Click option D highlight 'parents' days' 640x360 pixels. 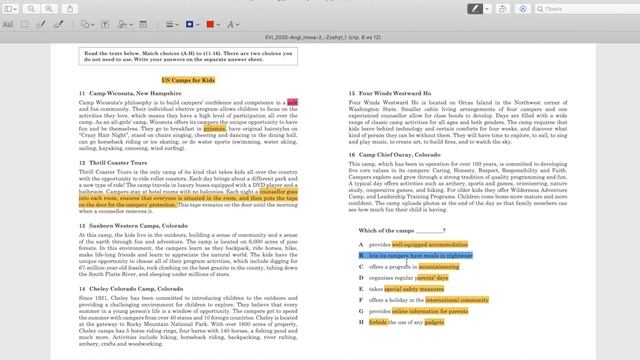[433, 278]
